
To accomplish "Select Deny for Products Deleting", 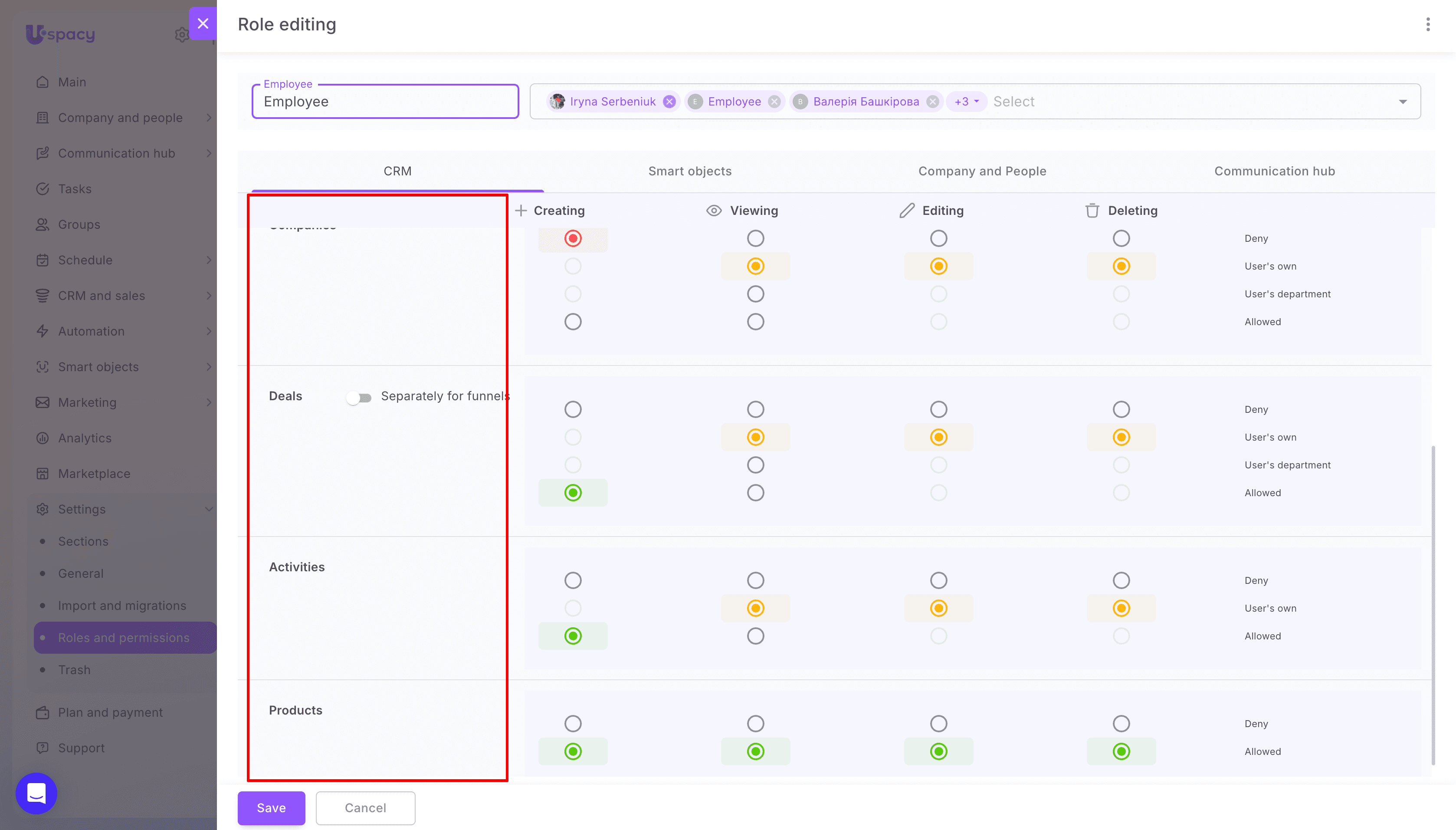I will click(x=1121, y=723).
